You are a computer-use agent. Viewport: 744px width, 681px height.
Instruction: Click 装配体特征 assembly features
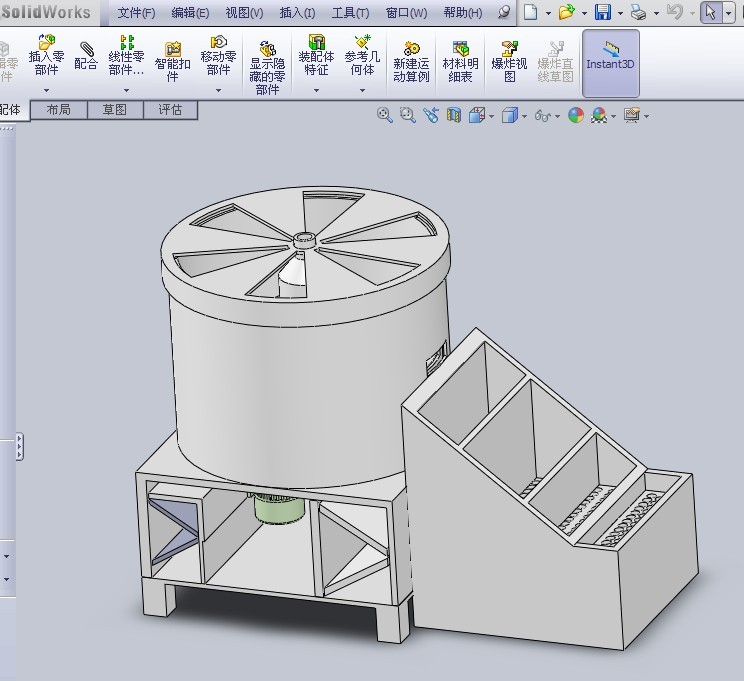coord(316,56)
